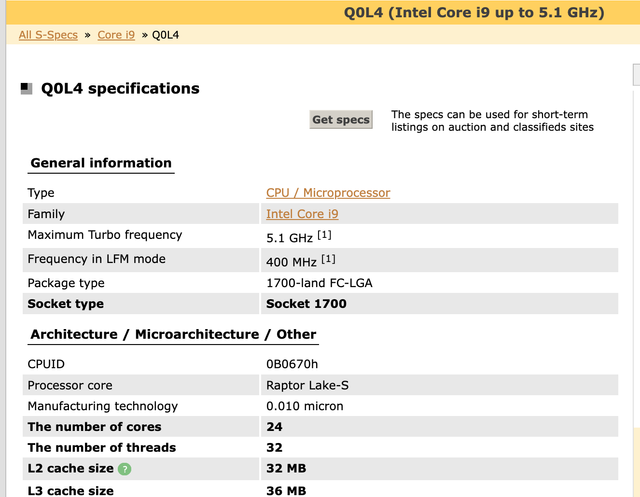The height and width of the screenshot is (497, 640).
Task: Go to the Core i9 breadcrumb link
Action: [x=116, y=35]
